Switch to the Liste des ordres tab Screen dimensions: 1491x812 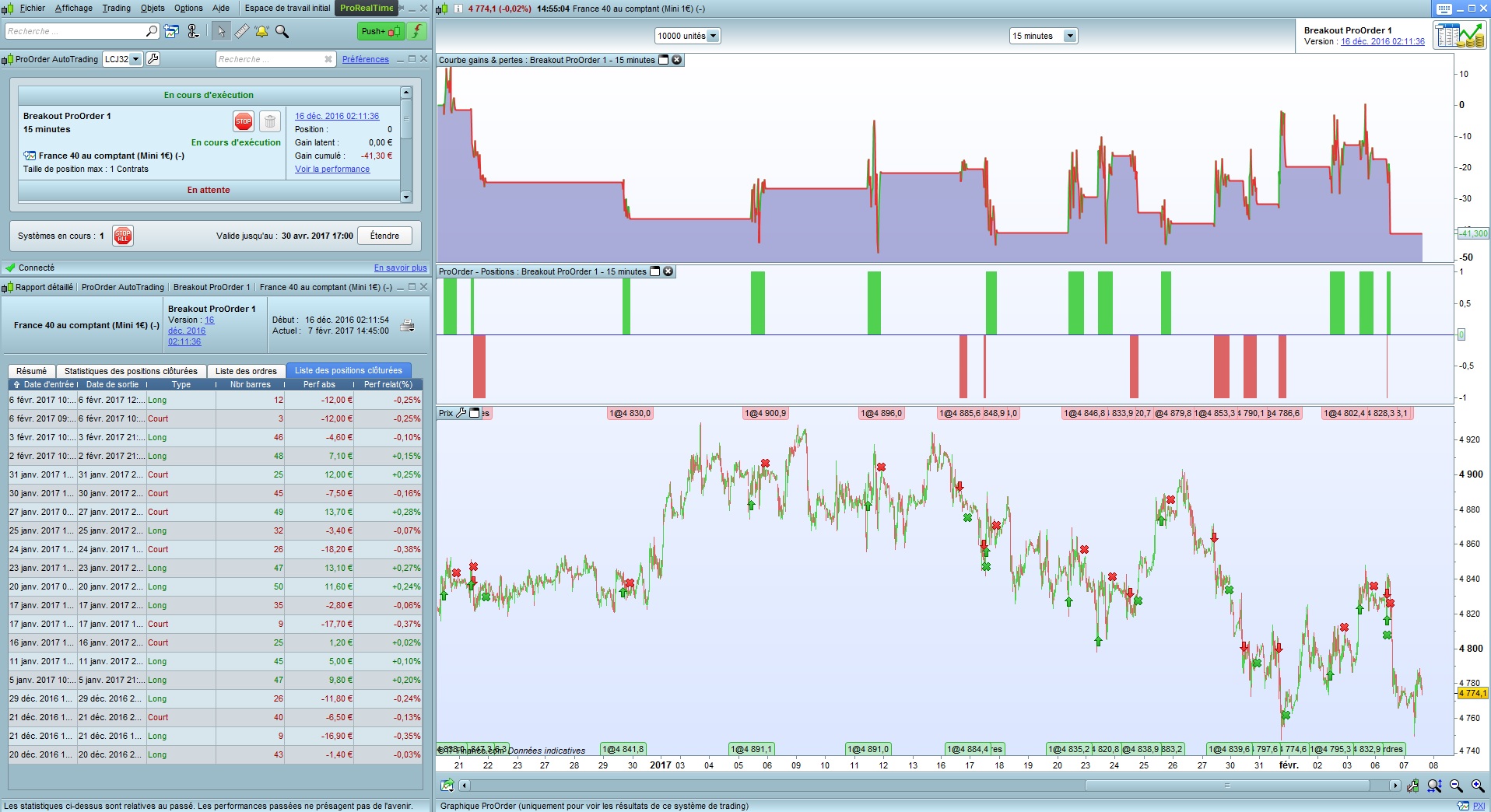point(246,371)
